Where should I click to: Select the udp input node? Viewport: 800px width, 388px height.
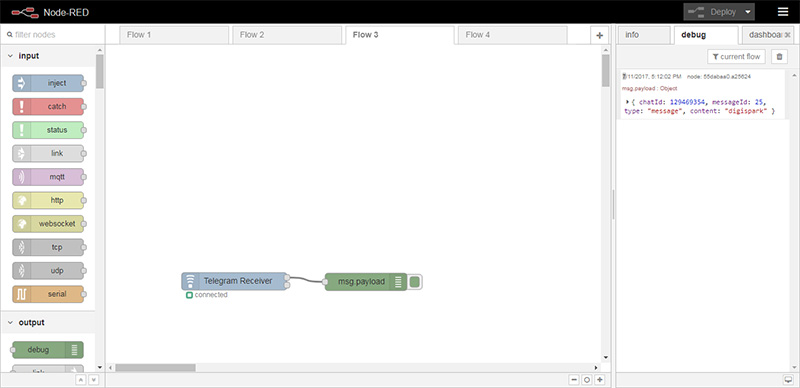48,271
